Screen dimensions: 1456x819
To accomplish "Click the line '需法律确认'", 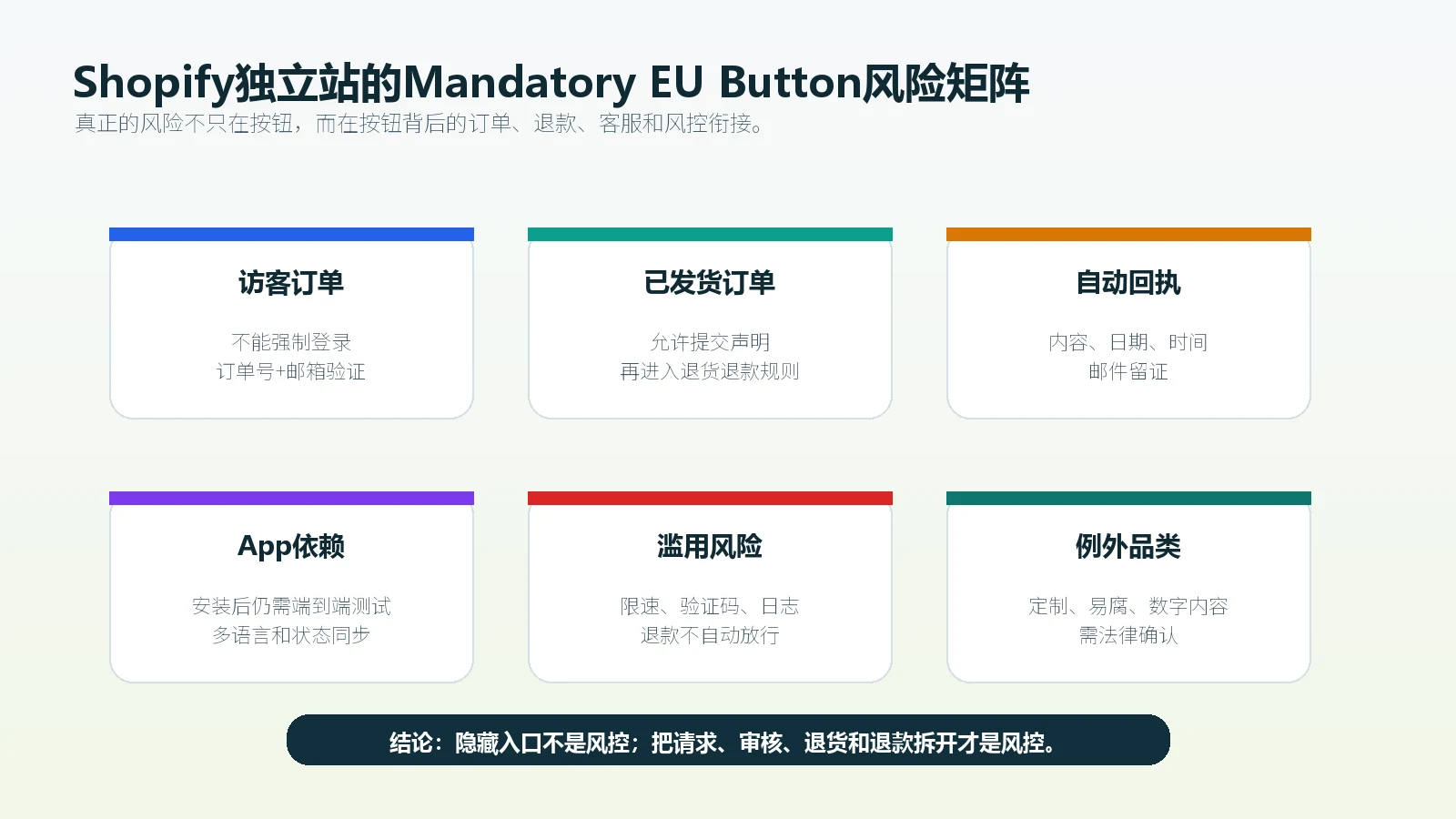I will (x=1128, y=635).
